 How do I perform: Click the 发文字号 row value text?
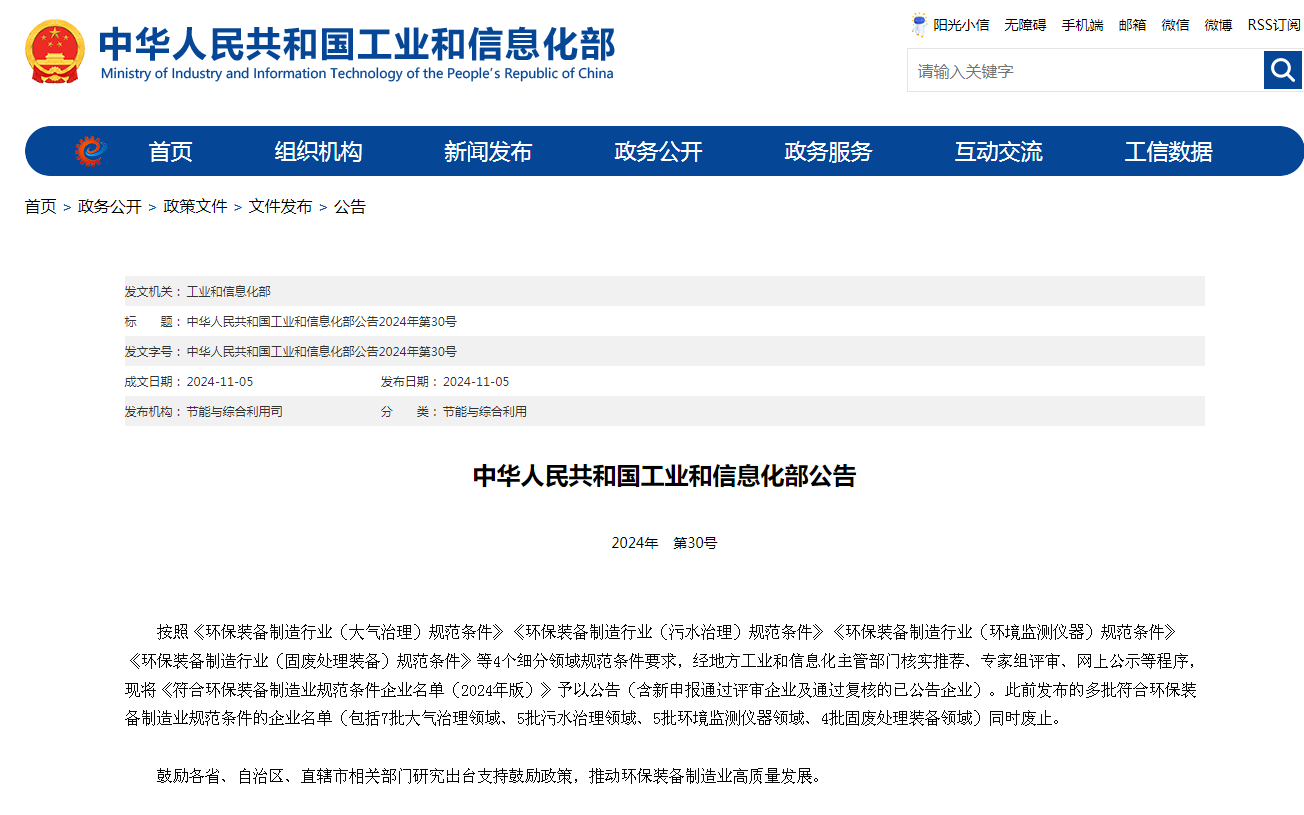coord(321,351)
